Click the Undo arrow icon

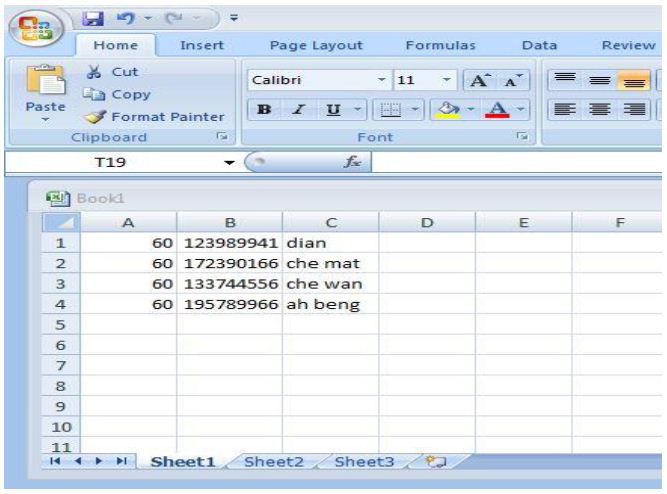[125, 18]
